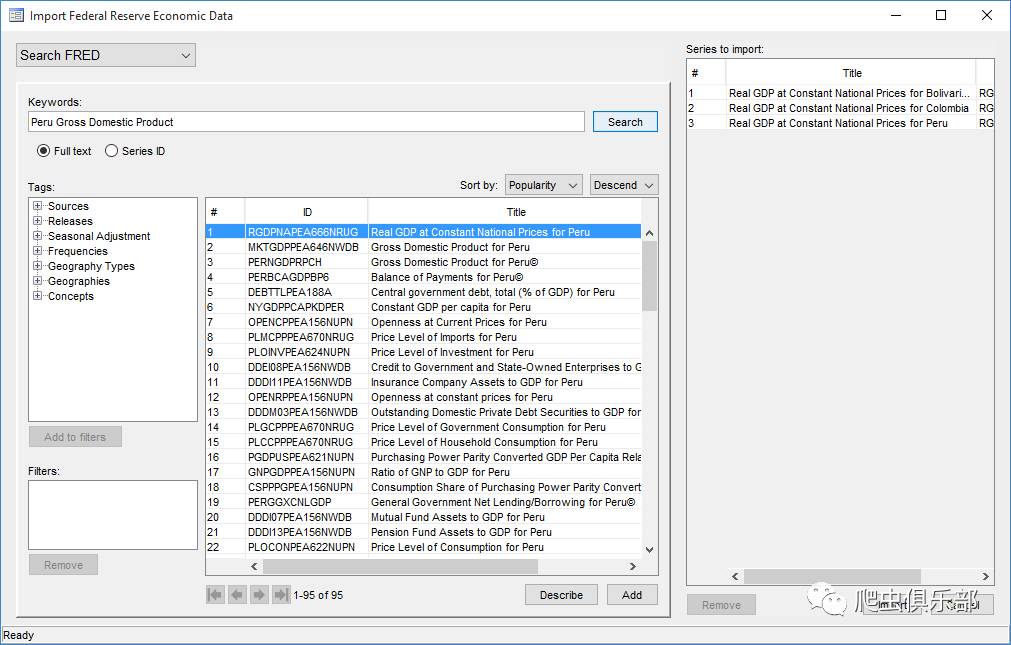The image size is (1011, 645).
Task: Select Price Level of Imports for Peru
Action: point(424,337)
